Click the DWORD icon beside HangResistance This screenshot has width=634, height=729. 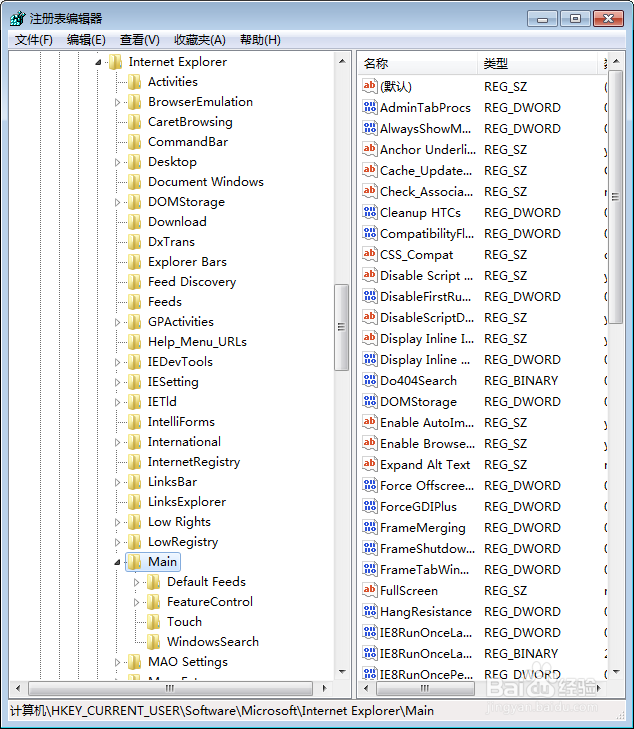point(370,611)
